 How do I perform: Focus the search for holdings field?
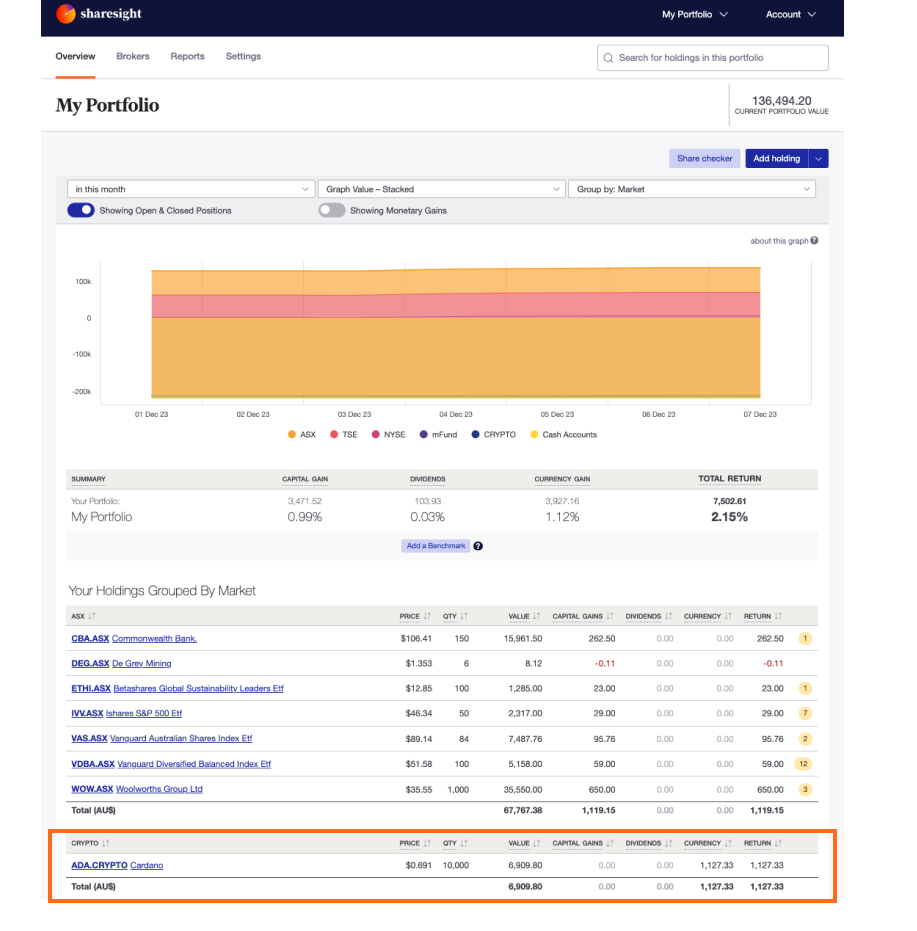(713, 58)
